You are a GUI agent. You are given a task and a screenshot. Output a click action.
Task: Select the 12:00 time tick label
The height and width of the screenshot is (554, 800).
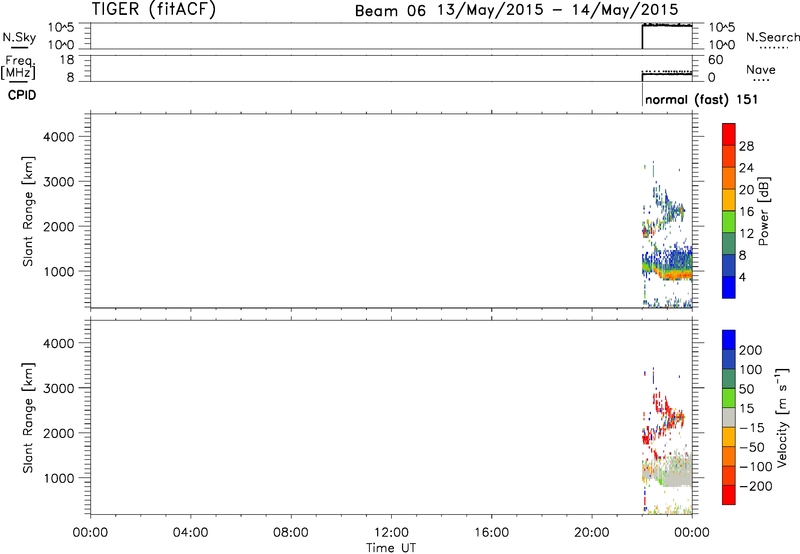coord(391,533)
